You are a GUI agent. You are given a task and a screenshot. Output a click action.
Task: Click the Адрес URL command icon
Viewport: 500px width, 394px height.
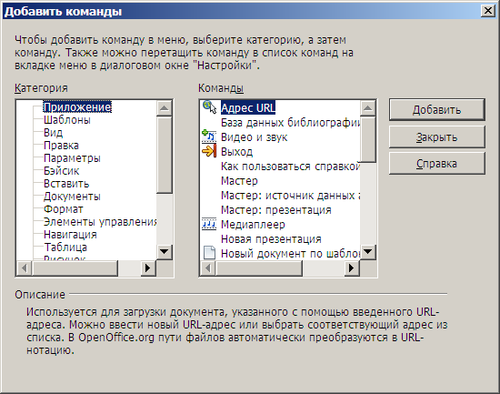[209, 107]
